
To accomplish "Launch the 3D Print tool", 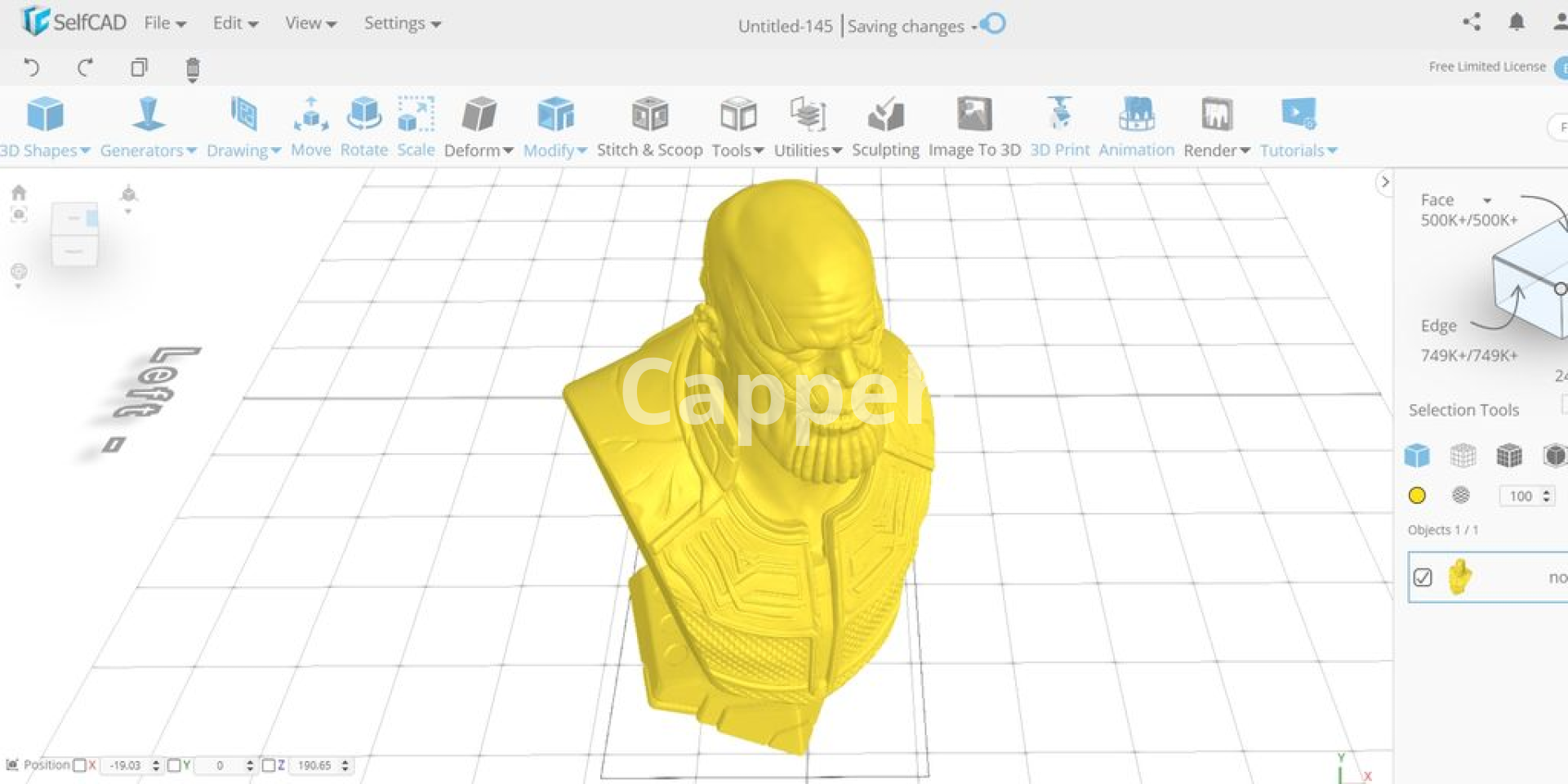I will point(1059,126).
